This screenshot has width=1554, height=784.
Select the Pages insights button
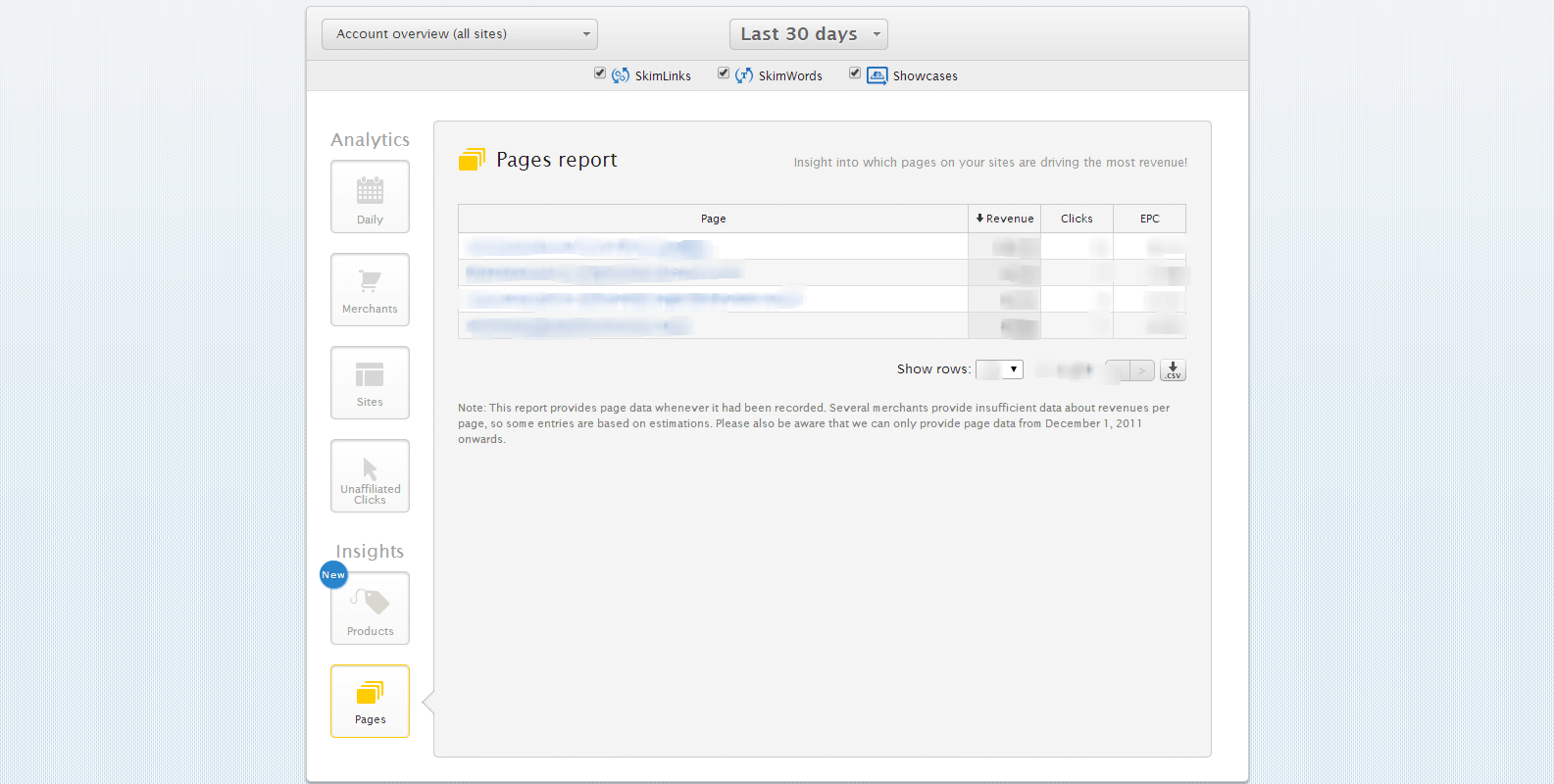(370, 702)
